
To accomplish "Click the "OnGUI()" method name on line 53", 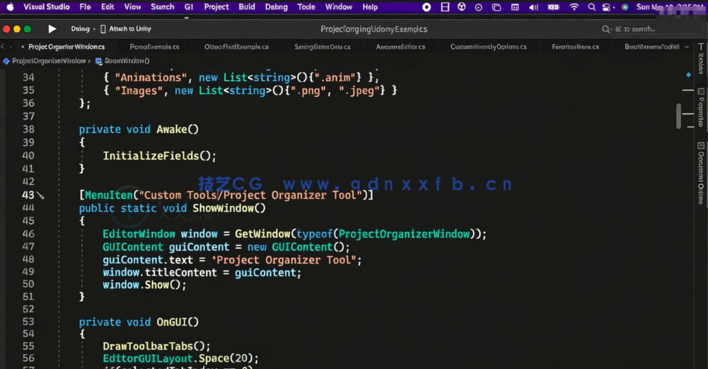I will click(x=177, y=322).
